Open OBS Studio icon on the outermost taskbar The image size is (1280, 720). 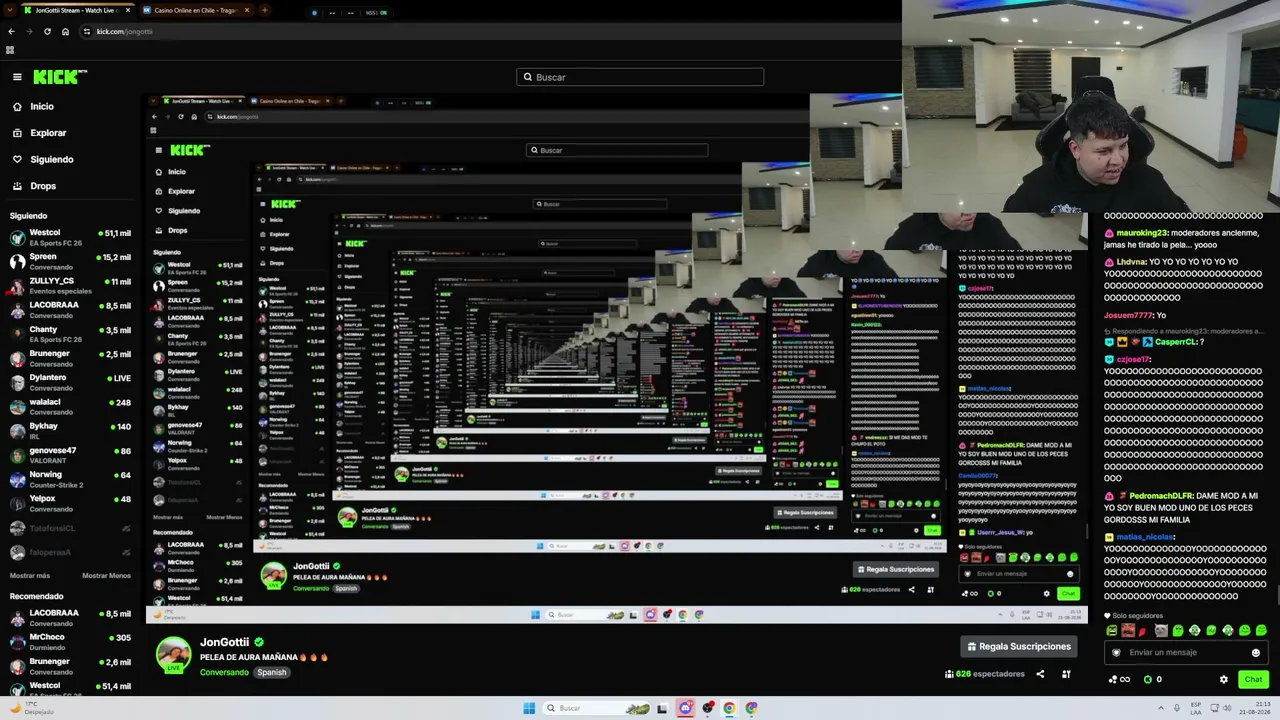(708, 708)
